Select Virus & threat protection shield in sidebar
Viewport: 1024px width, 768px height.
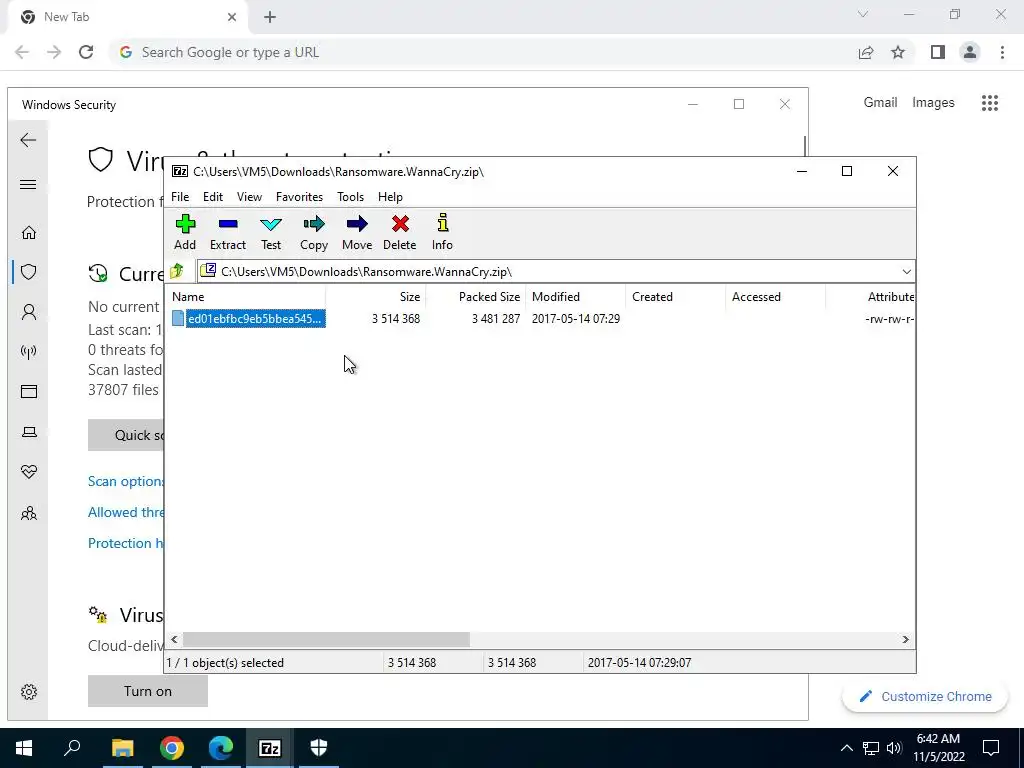pos(29,272)
